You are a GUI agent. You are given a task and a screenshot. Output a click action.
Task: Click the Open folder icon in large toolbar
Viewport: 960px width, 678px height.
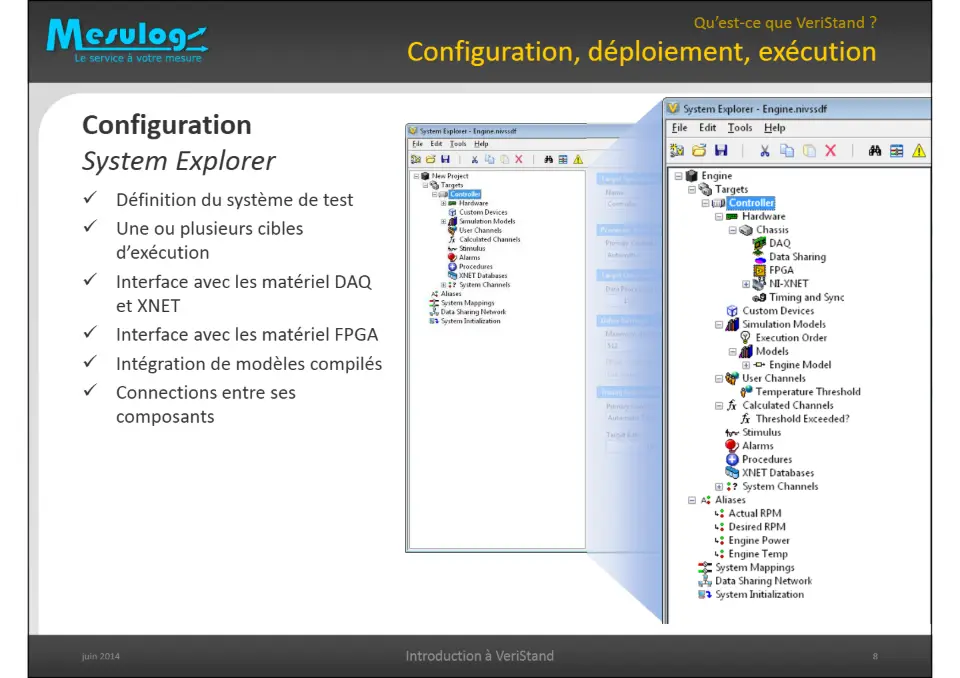tap(699, 151)
